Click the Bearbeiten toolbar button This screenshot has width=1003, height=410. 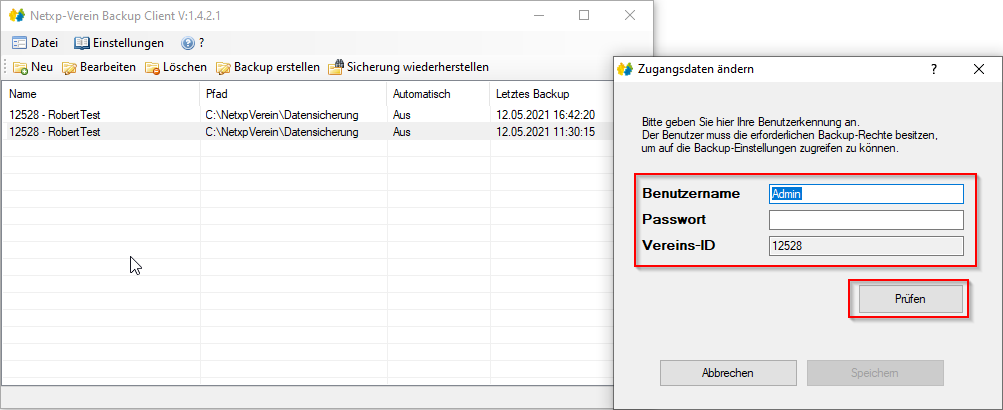tap(99, 67)
